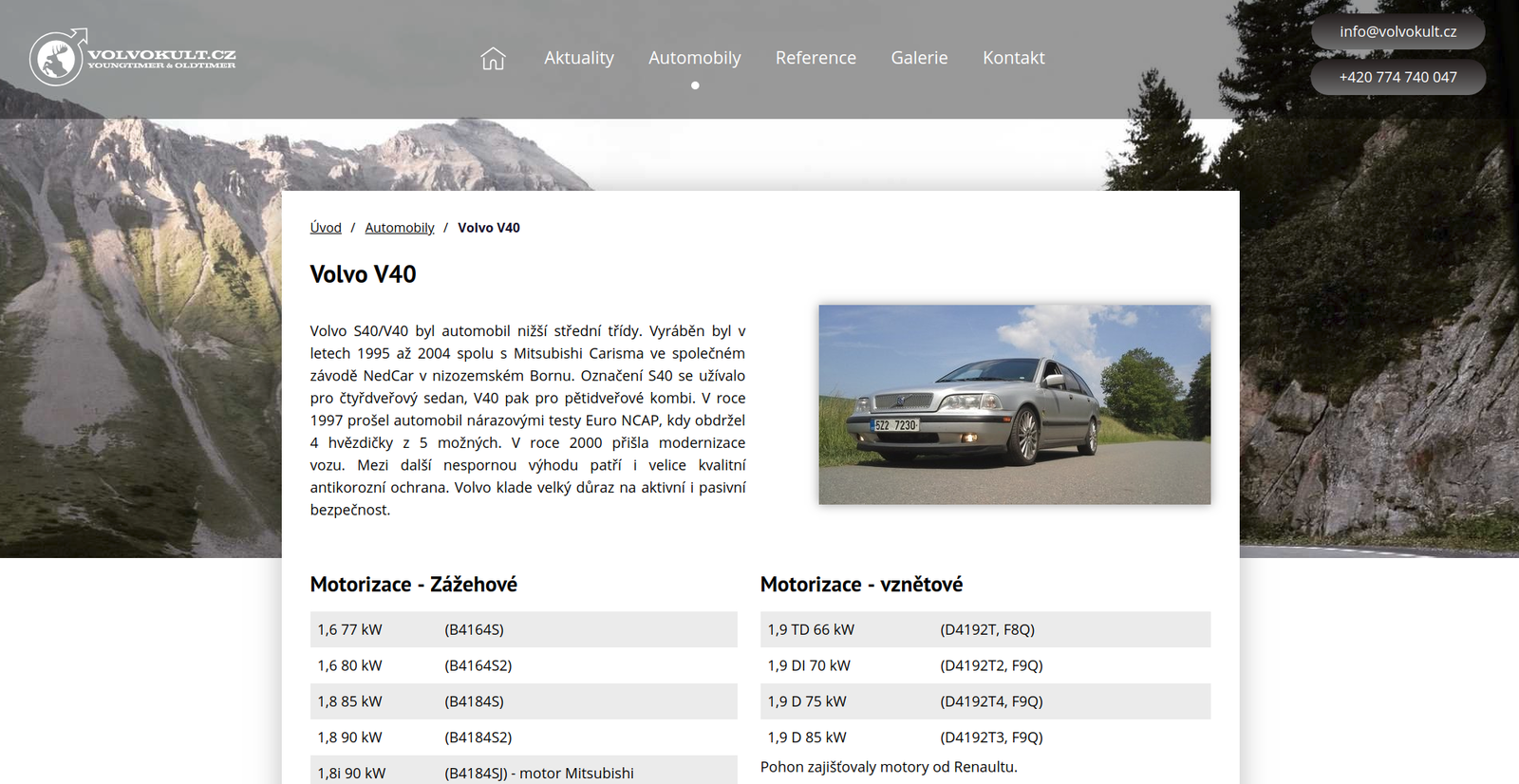Image resolution: width=1519 pixels, height=784 pixels.
Task: Open the Galerie section
Action: point(919,58)
